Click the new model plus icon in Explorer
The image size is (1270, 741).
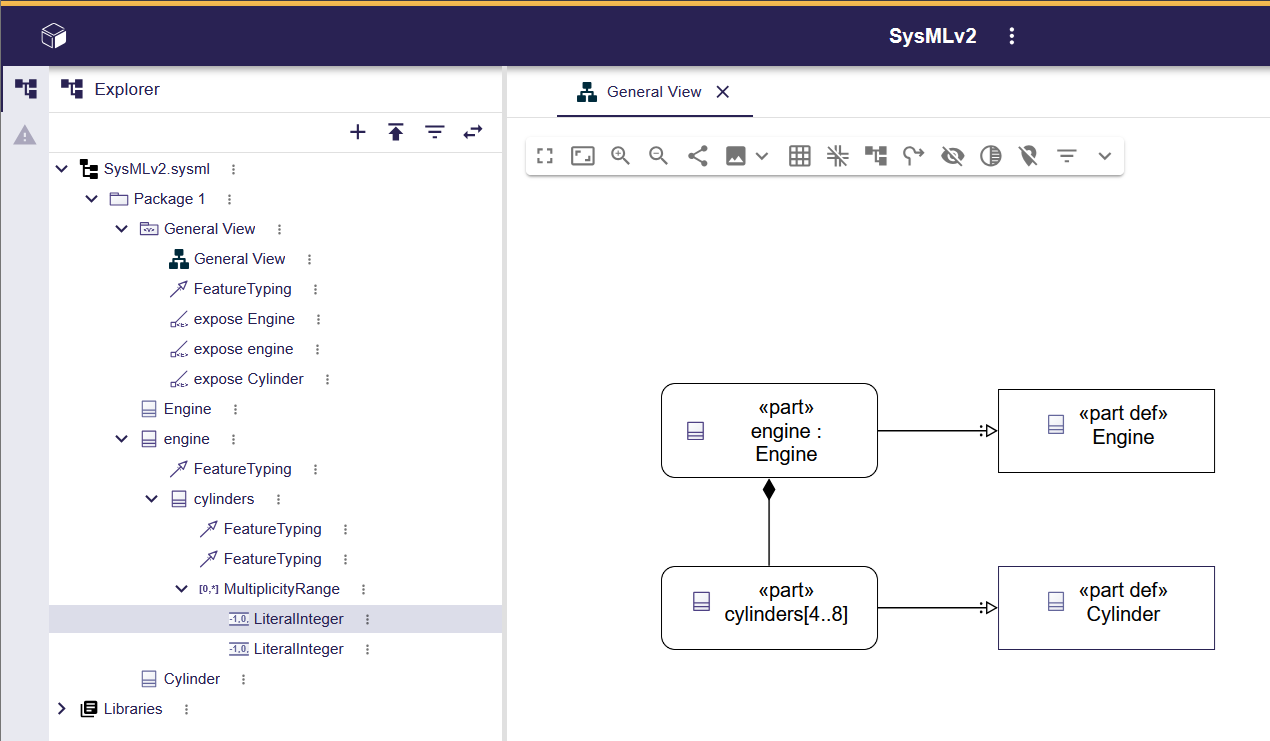point(358,132)
